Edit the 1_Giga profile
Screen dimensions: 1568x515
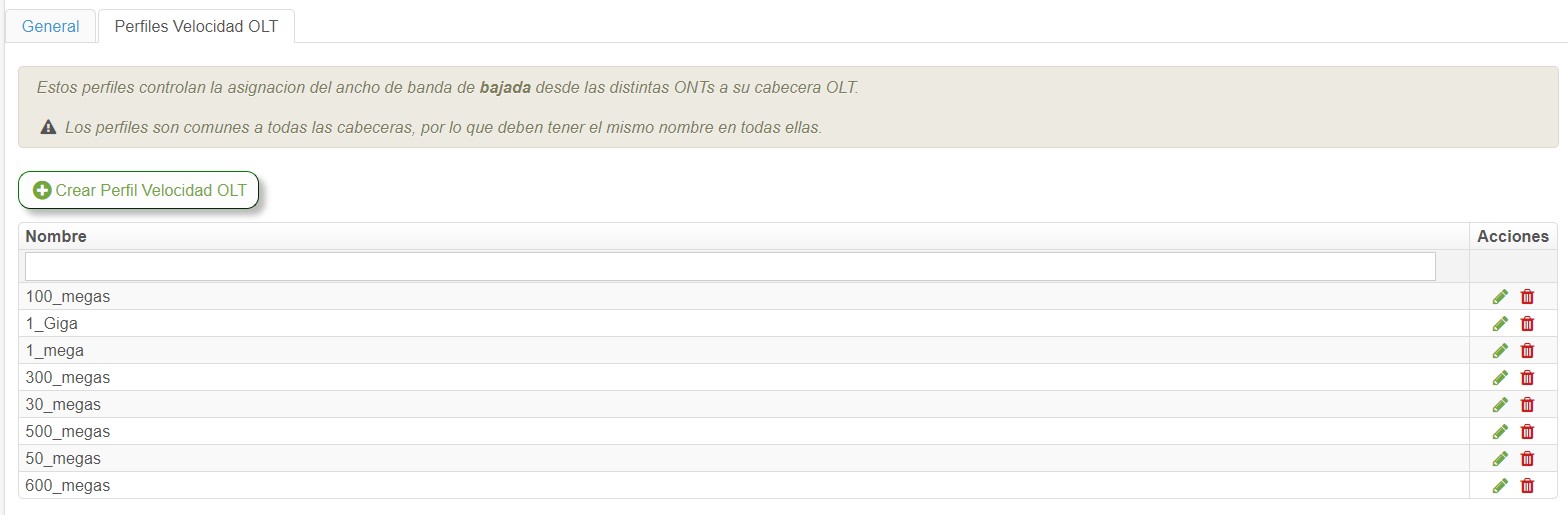pos(1500,324)
